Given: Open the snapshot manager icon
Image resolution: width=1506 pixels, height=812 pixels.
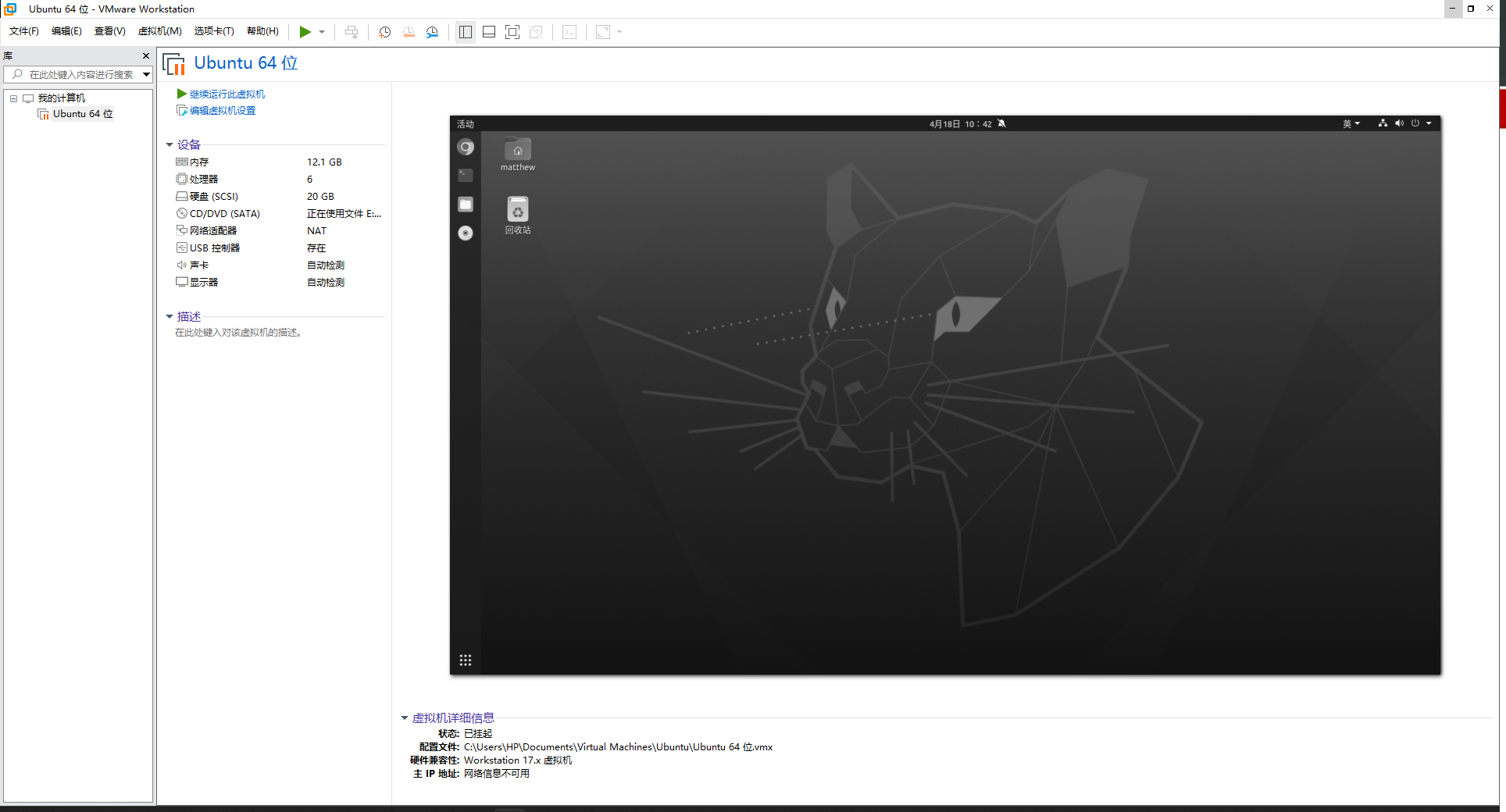Looking at the screenshot, I should point(432,32).
